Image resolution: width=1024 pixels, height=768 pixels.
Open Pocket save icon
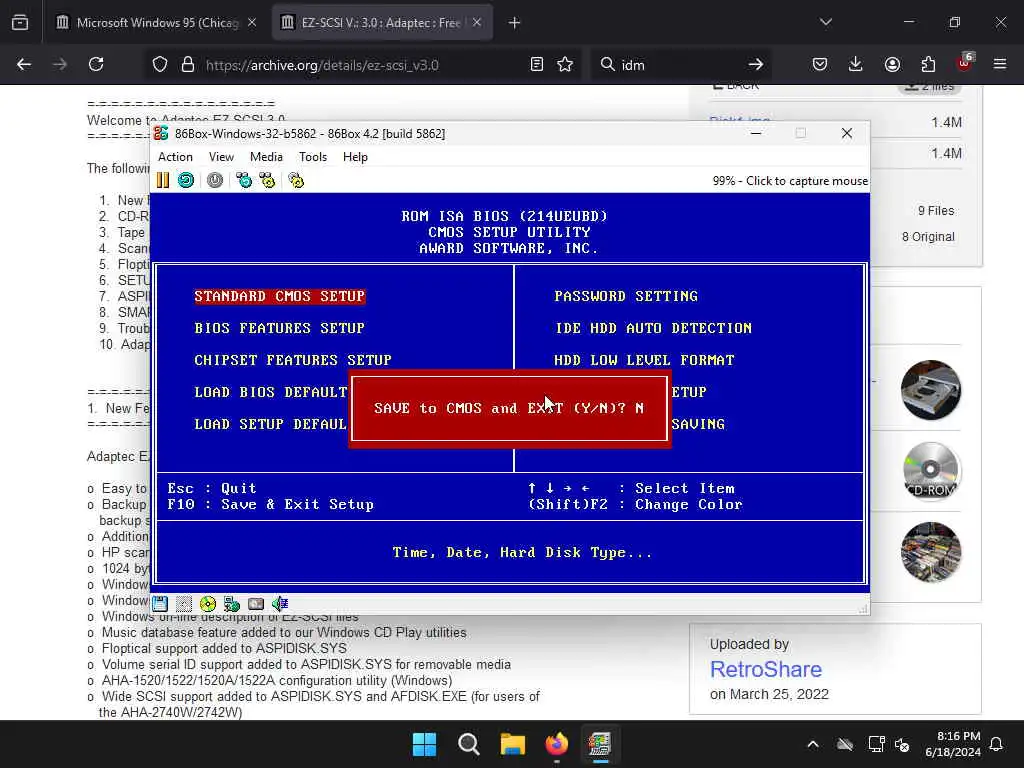pos(820,64)
